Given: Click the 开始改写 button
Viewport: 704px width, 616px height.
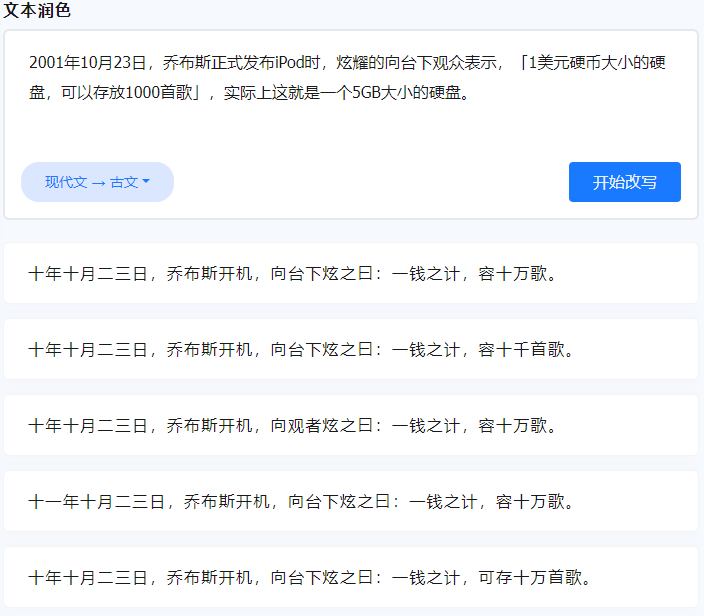Looking at the screenshot, I should 624,182.
